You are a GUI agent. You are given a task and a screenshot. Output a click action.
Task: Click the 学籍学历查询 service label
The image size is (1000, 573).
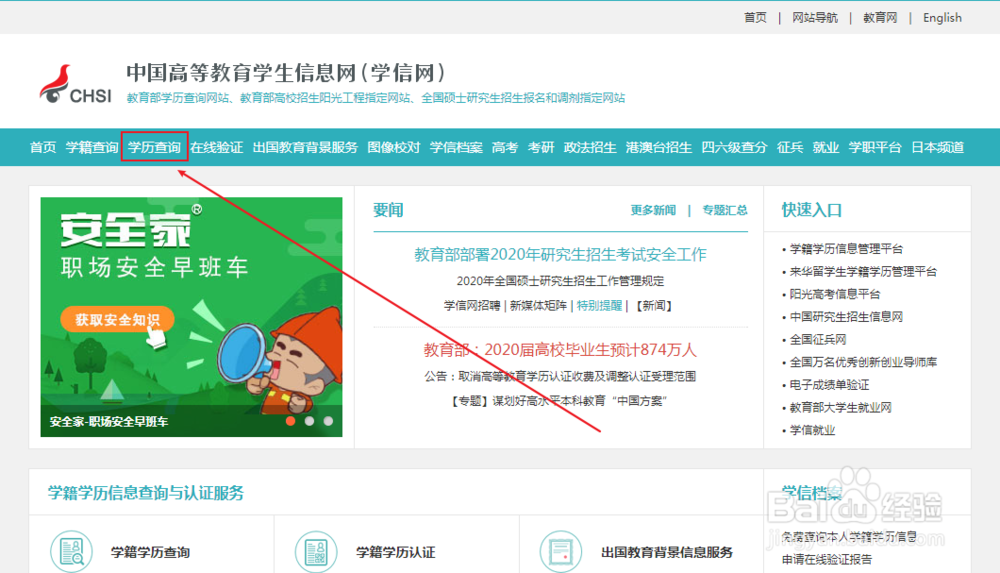click(151, 553)
